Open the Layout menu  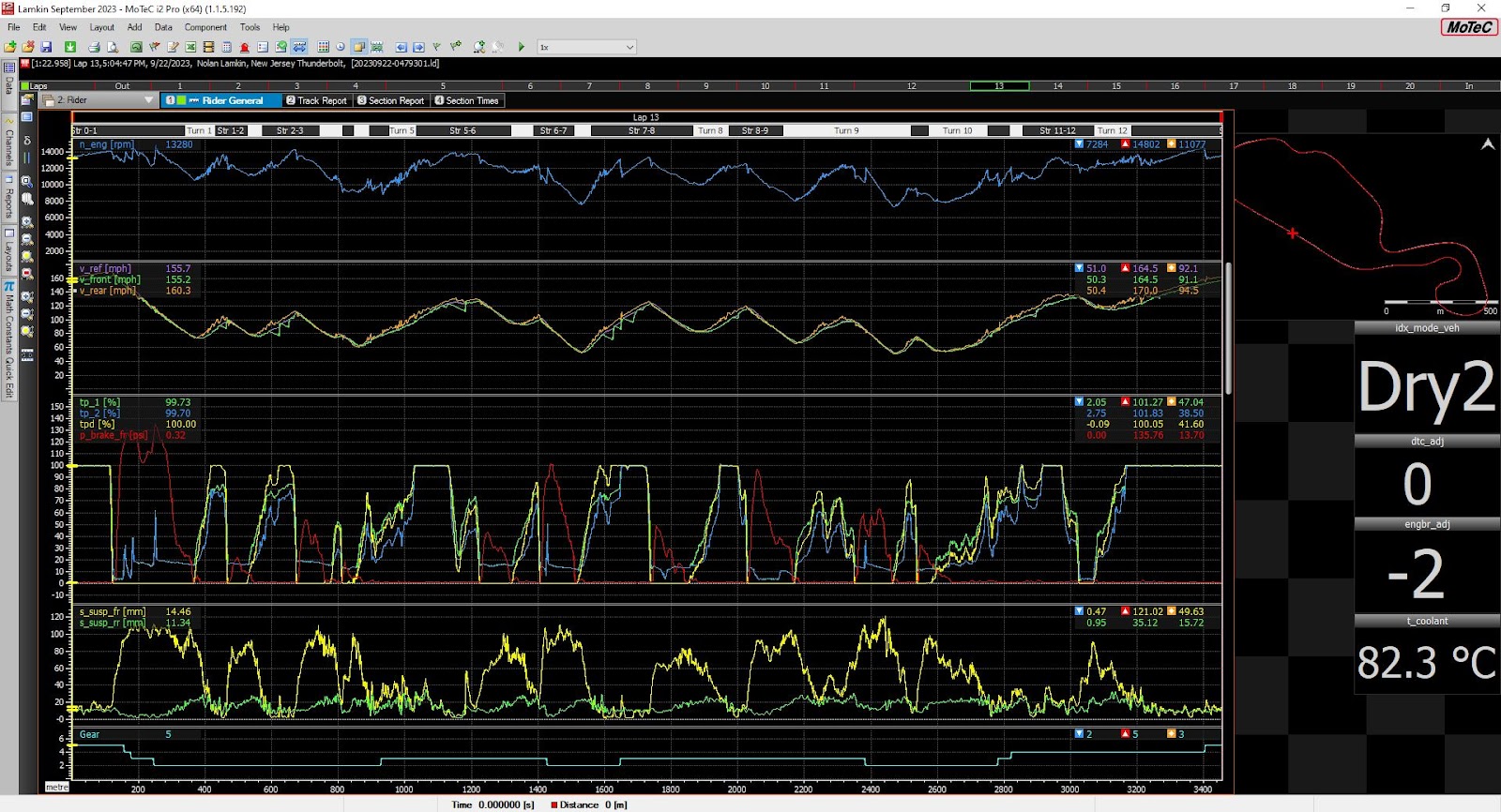[x=101, y=27]
